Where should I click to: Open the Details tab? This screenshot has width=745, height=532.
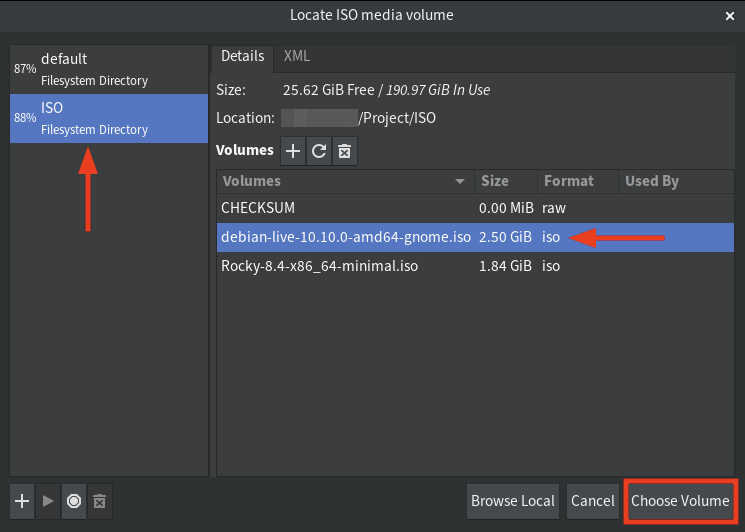pyautogui.click(x=242, y=56)
